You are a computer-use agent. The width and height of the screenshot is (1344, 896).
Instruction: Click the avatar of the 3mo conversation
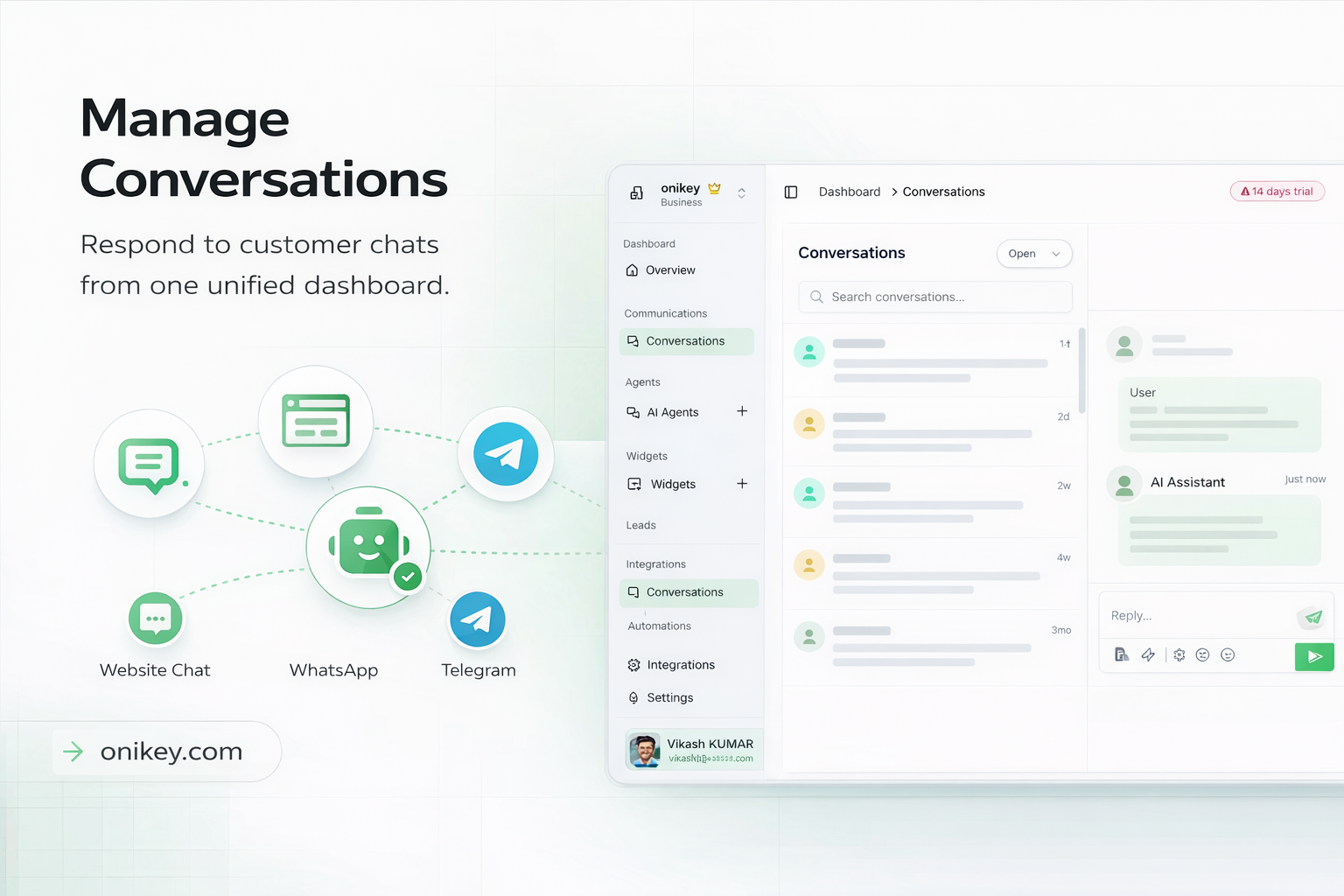809,636
